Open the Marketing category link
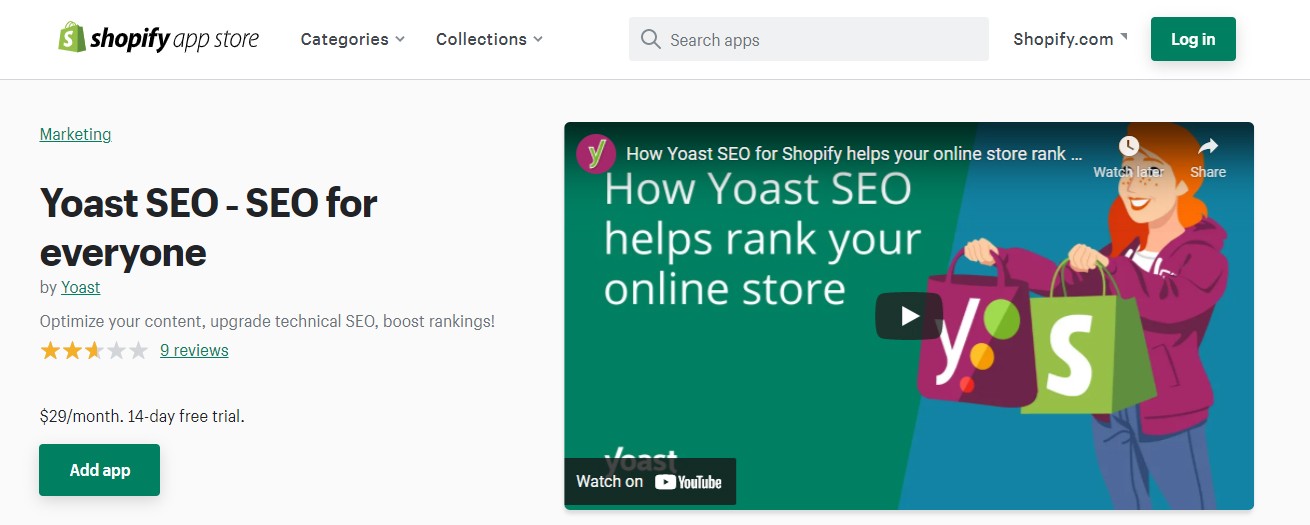Screen dimensions: 1310x525 coord(75,134)
